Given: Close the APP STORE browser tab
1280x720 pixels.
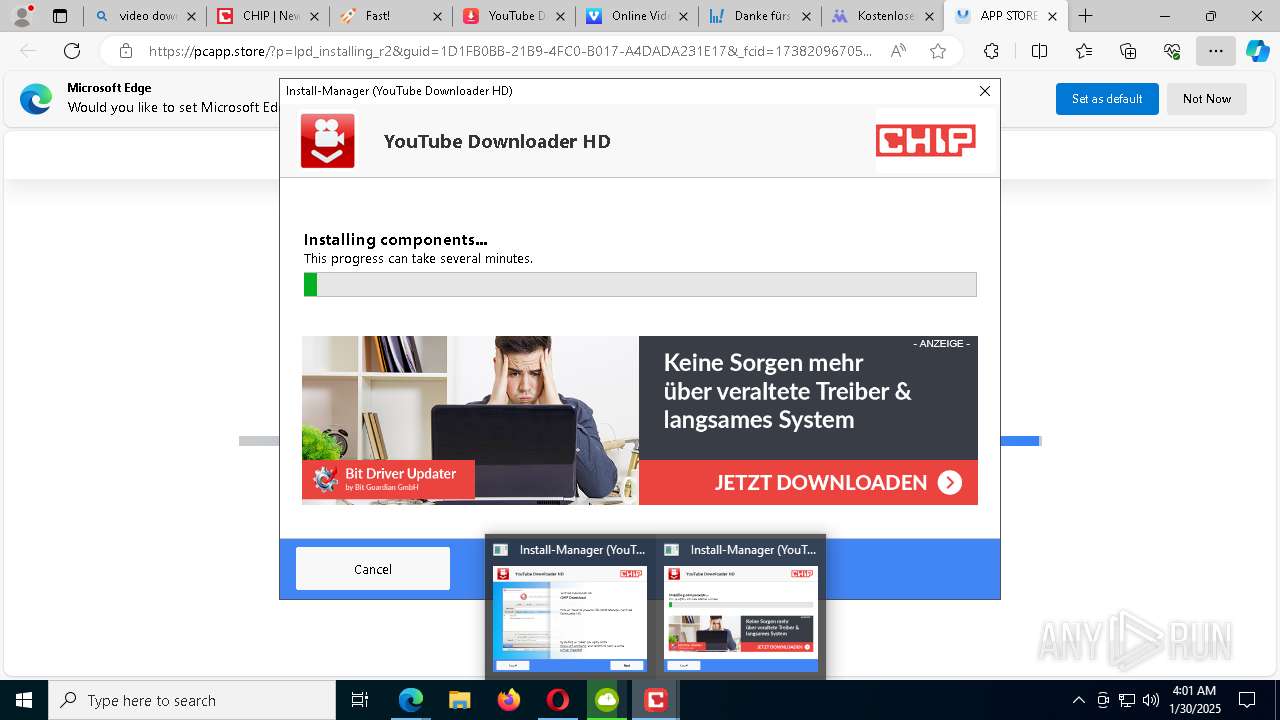Looking at the screenshot, I should tap(1052, 16).
